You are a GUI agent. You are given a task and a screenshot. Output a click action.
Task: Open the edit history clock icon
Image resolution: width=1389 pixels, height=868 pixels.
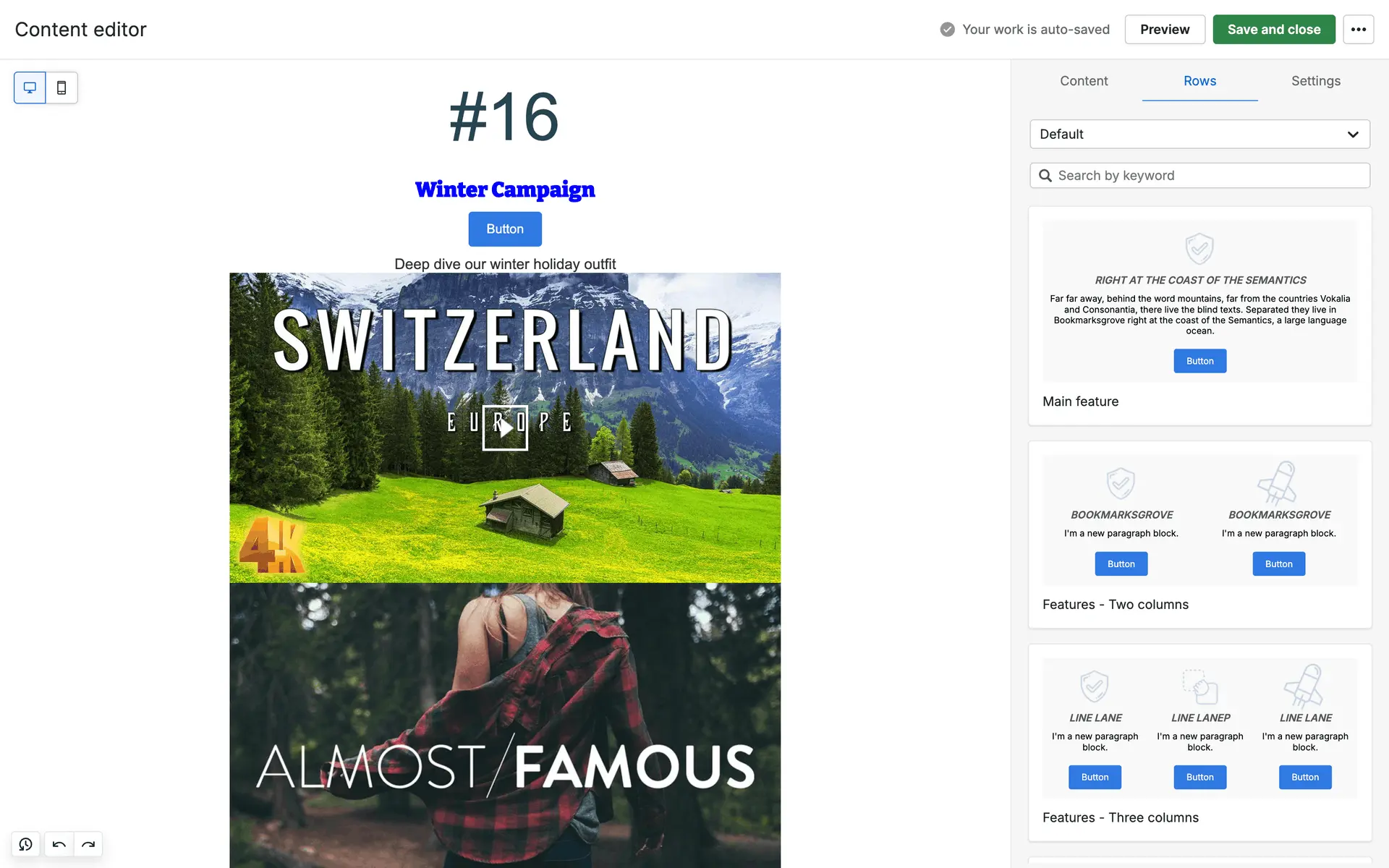point(26,844)
